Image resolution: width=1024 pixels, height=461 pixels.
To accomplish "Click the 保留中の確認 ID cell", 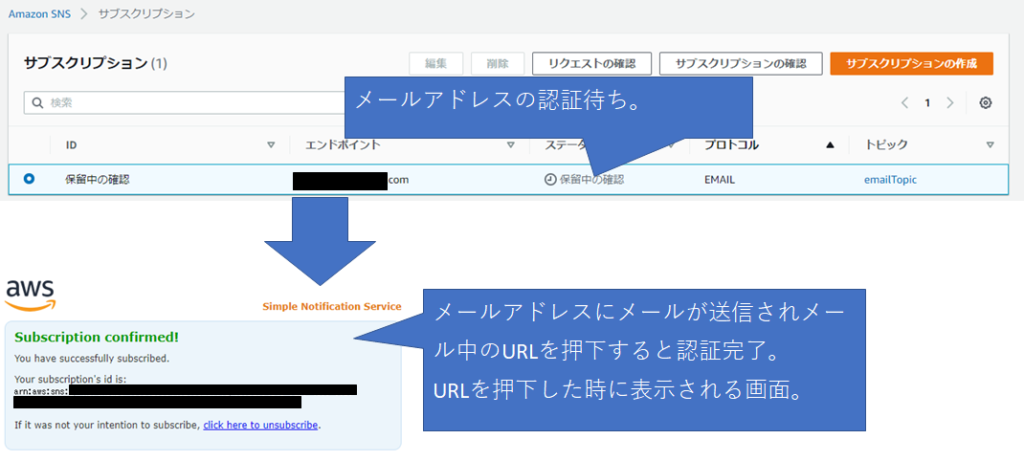I will 97,180.
